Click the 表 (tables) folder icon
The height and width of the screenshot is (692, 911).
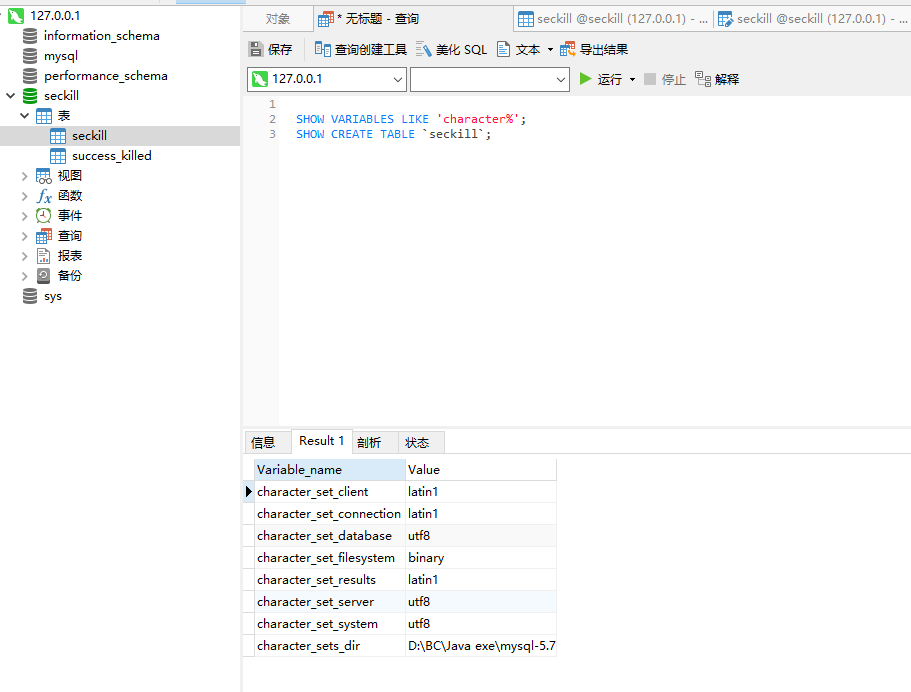(44, 116)
